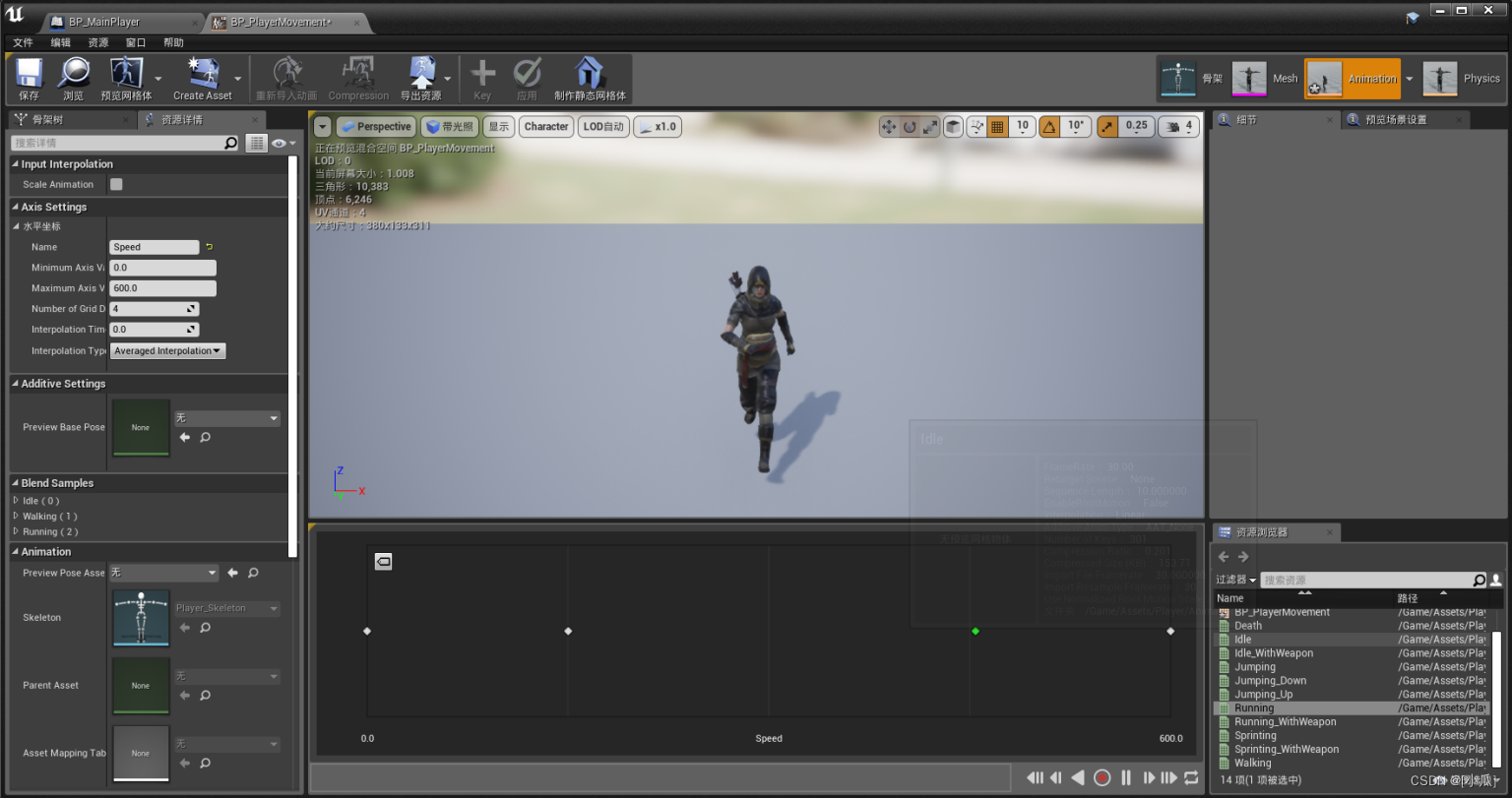
Task: Toggle looping playback
Action: coord(1192,777)
